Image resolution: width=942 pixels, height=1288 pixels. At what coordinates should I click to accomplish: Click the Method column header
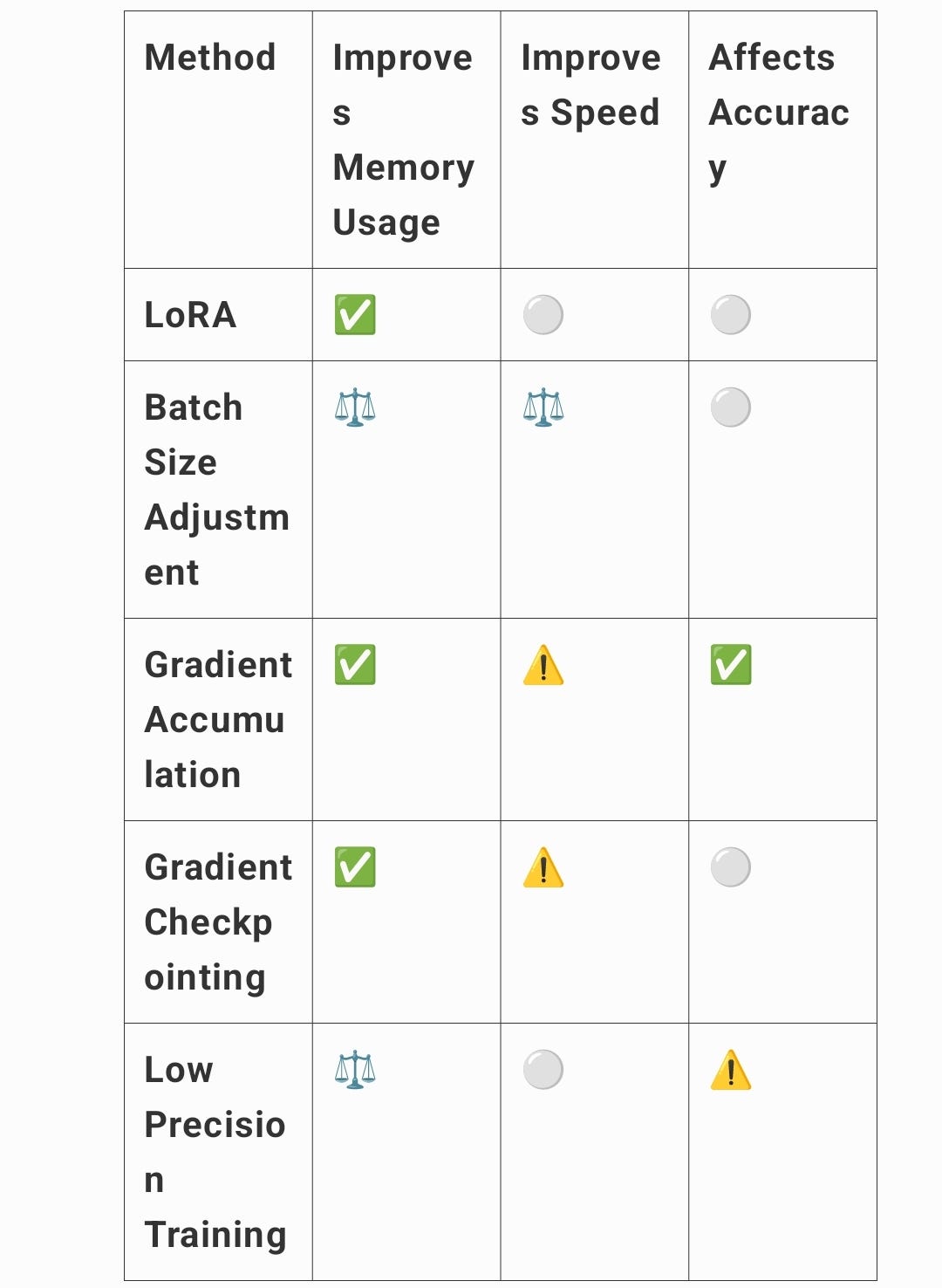point(210,58)
